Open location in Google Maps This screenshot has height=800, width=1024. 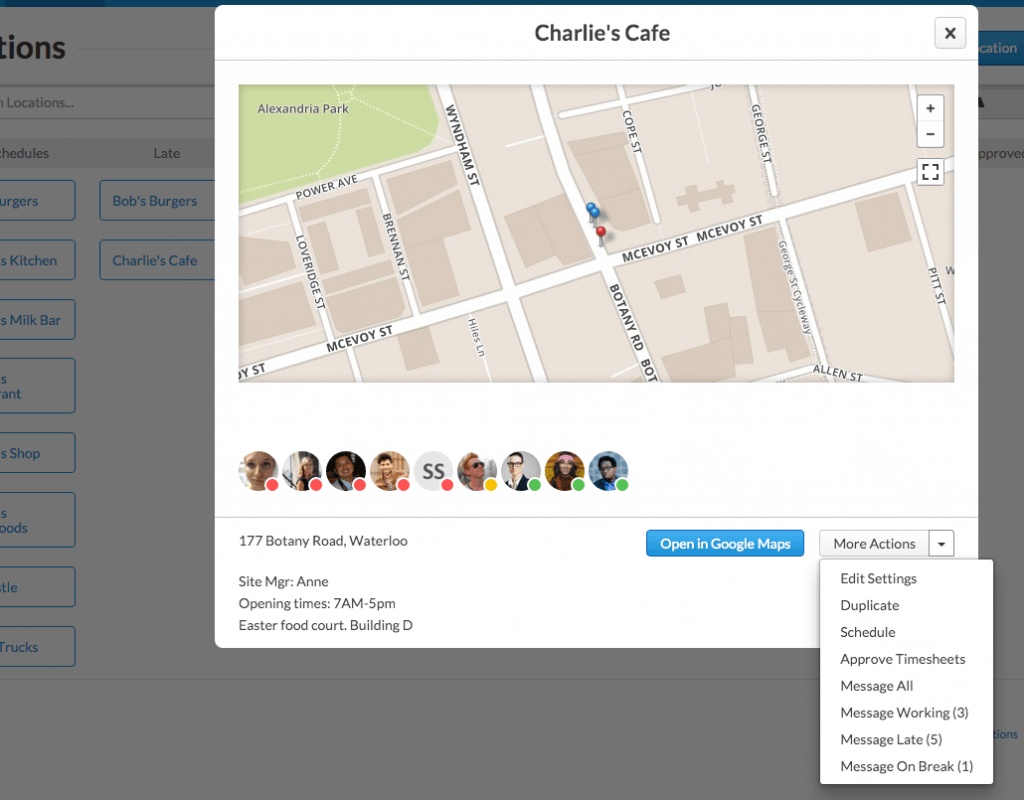pos(725,544)
